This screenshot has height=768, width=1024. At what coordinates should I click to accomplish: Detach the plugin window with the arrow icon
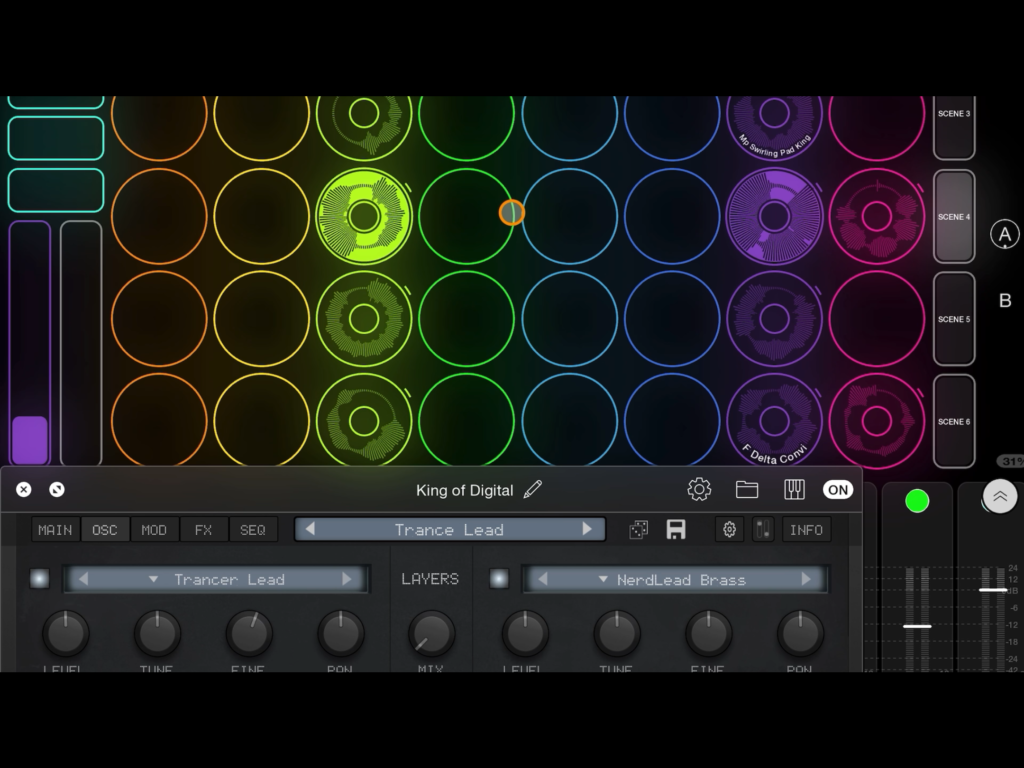point(57,489)
